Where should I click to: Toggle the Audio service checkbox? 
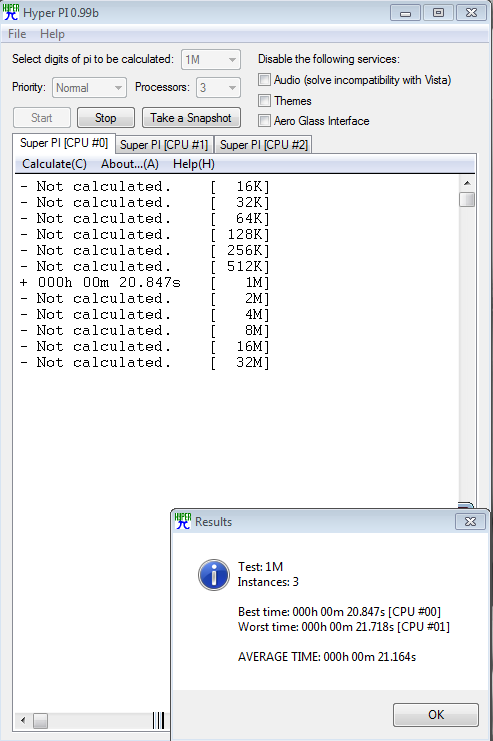pos(265,79)
